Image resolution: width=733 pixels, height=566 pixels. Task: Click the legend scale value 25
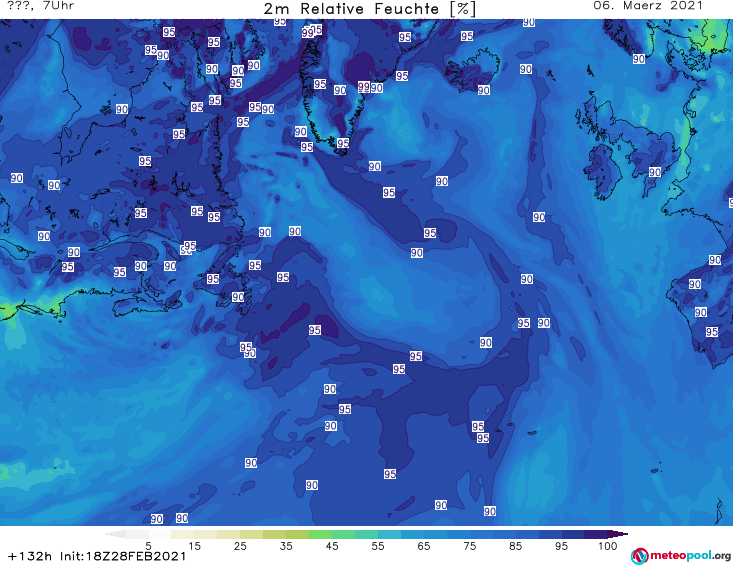pyautogui.click(x=240, y=546)
